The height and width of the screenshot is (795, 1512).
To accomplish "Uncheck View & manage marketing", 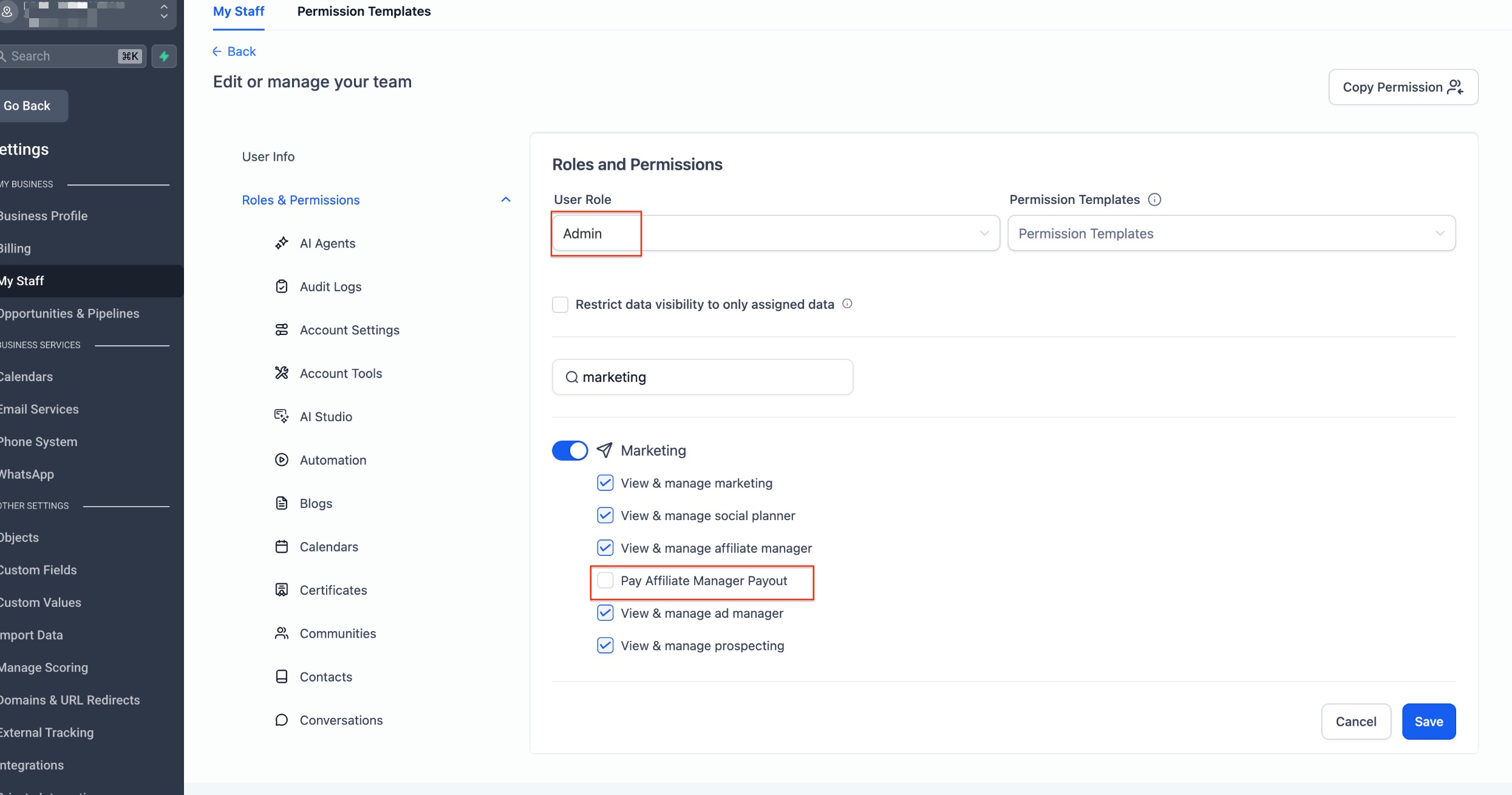I will (605, 483).
